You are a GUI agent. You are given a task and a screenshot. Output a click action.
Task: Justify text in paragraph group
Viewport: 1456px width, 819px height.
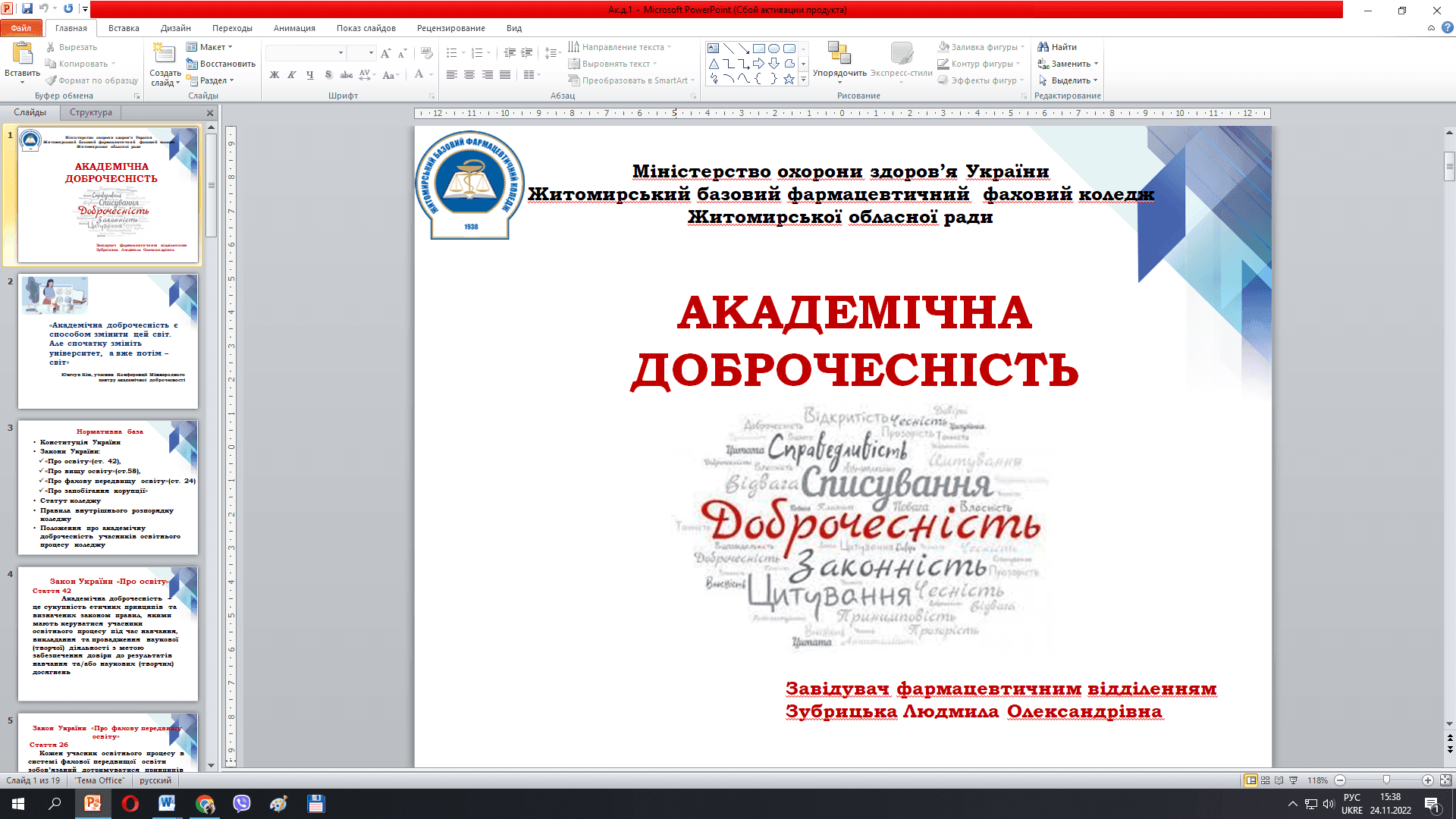click(505, 74)
